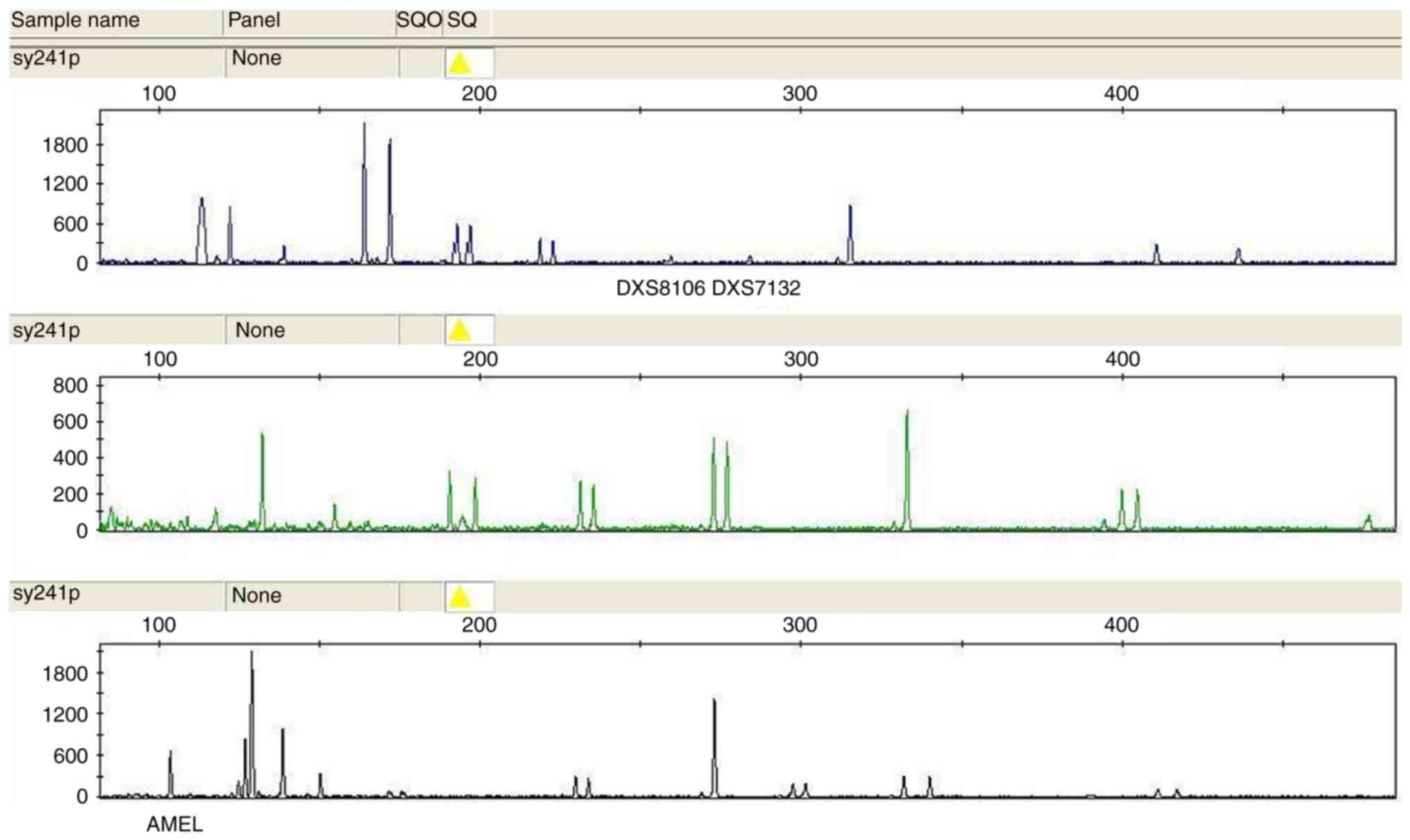The width and height of the screenshot is (1410, 840).
Task: Click the None panel cell in the second row
Action: pyautogui.click(x=260, y=330)
